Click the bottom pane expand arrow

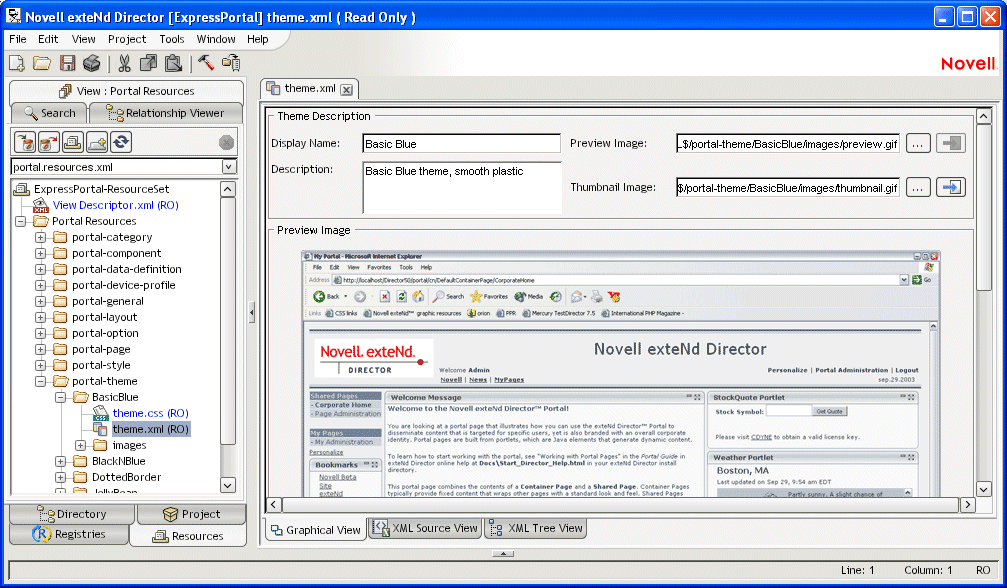coord(504,553)
